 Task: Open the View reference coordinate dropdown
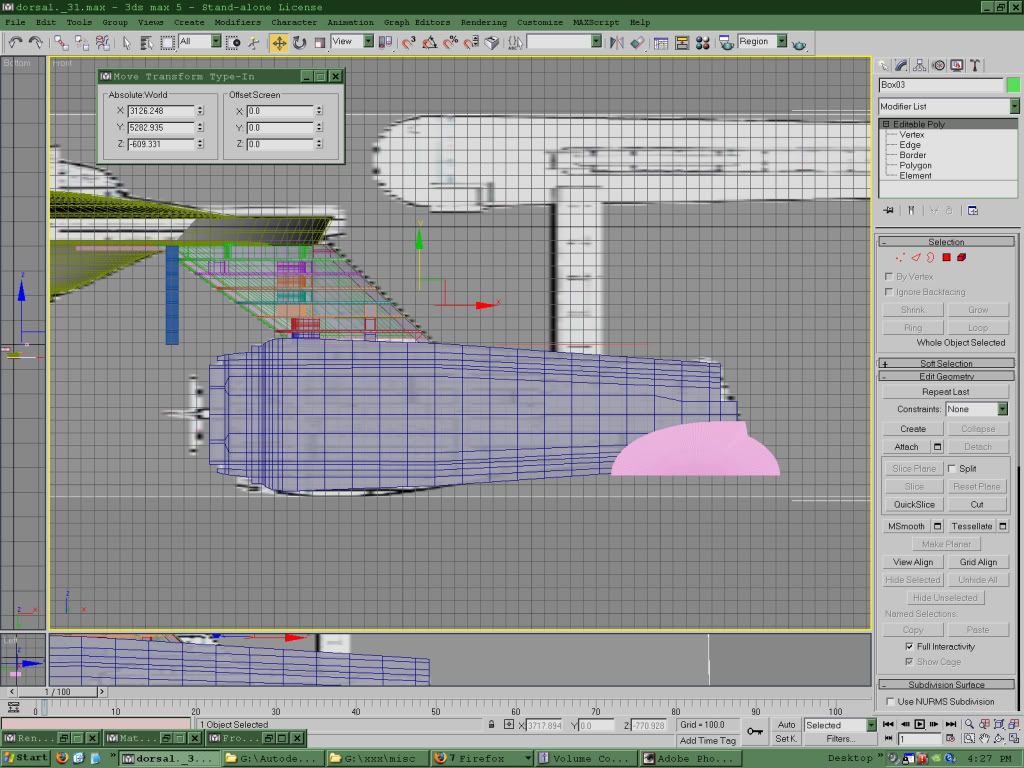352,41
